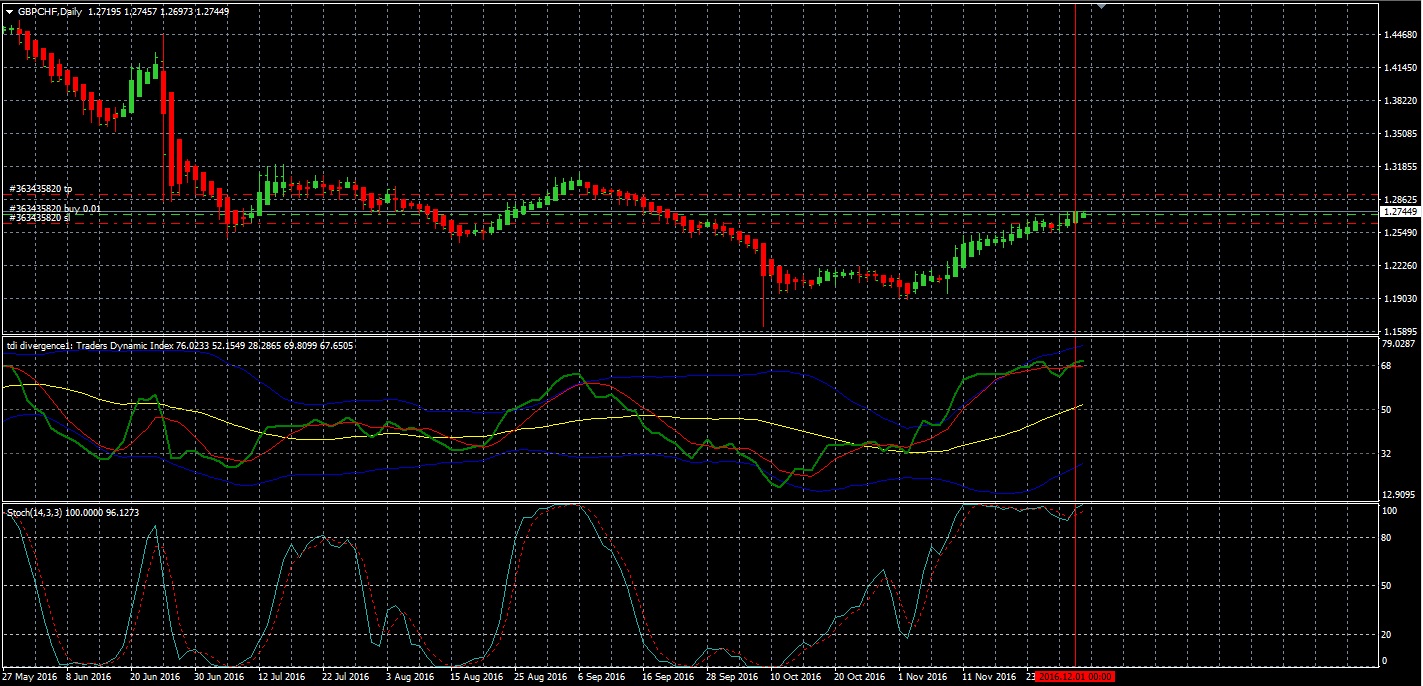Click the current price tag 1.27449
This screenshot has height=686, width=1423.
[x=1400, y=212]
